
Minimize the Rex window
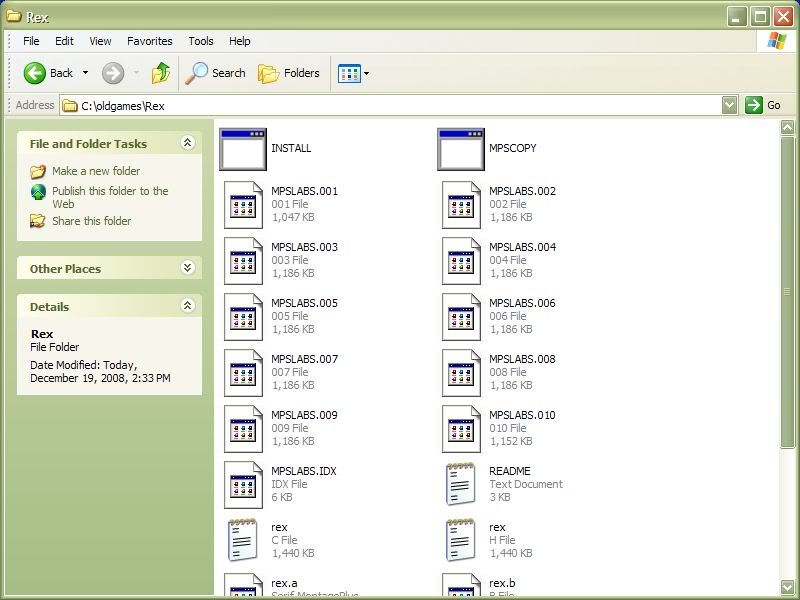click(x=737, y=17)
